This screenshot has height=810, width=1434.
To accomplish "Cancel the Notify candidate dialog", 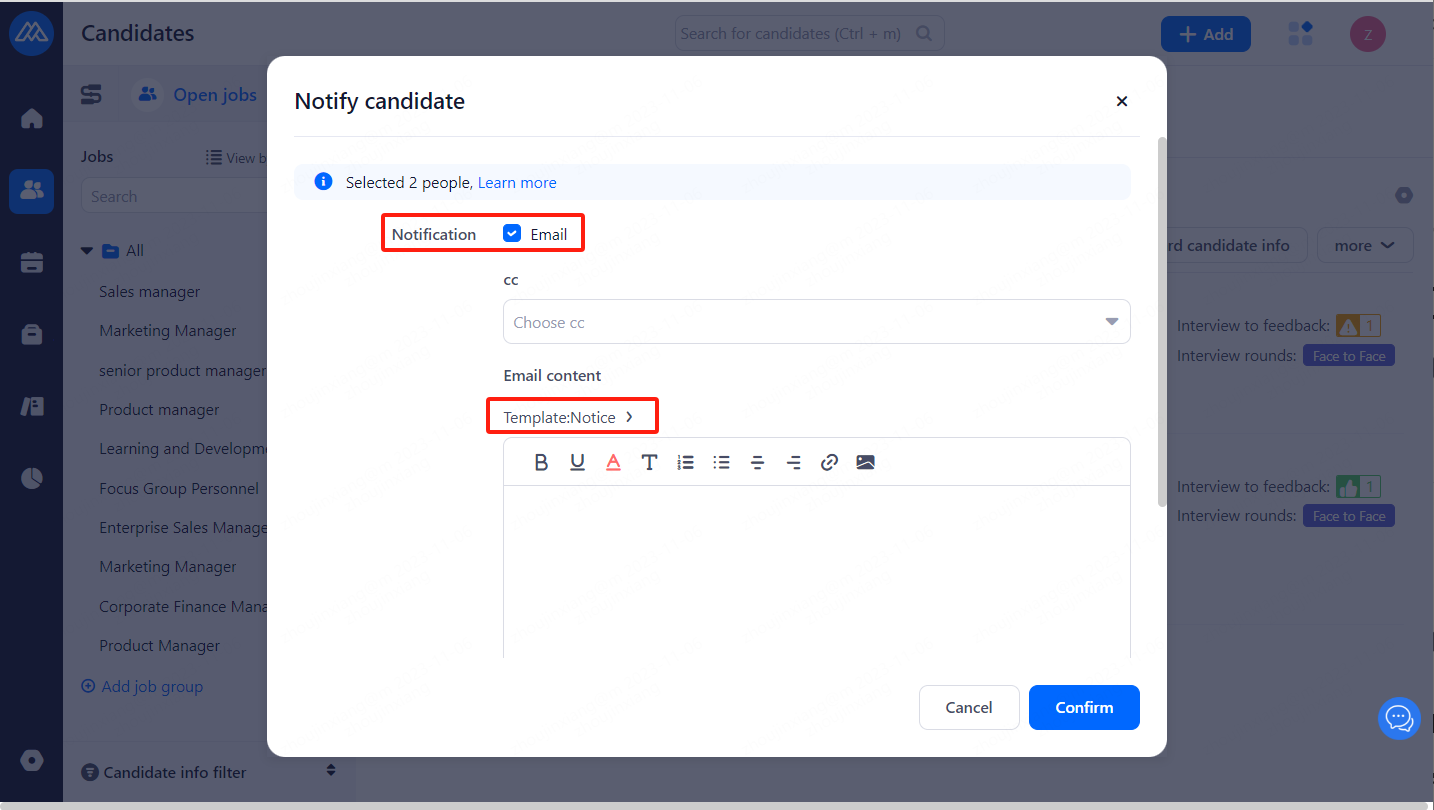I will tap(968, 707).
